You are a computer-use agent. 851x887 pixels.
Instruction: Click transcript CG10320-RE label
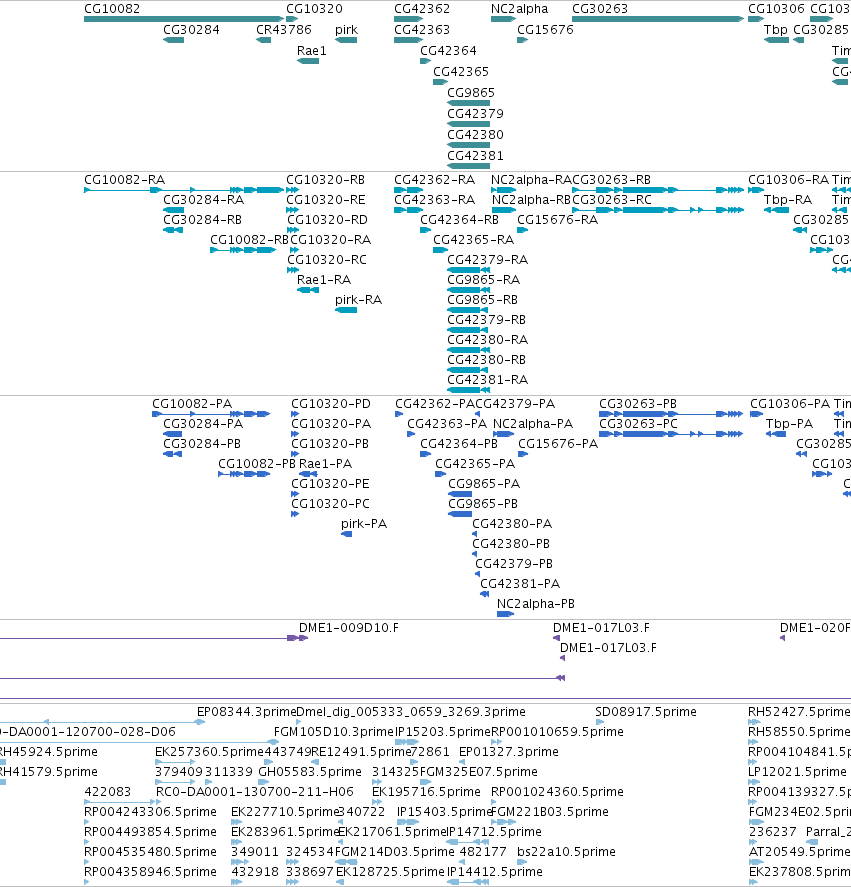pyautogui.click(x=326, y=200)
